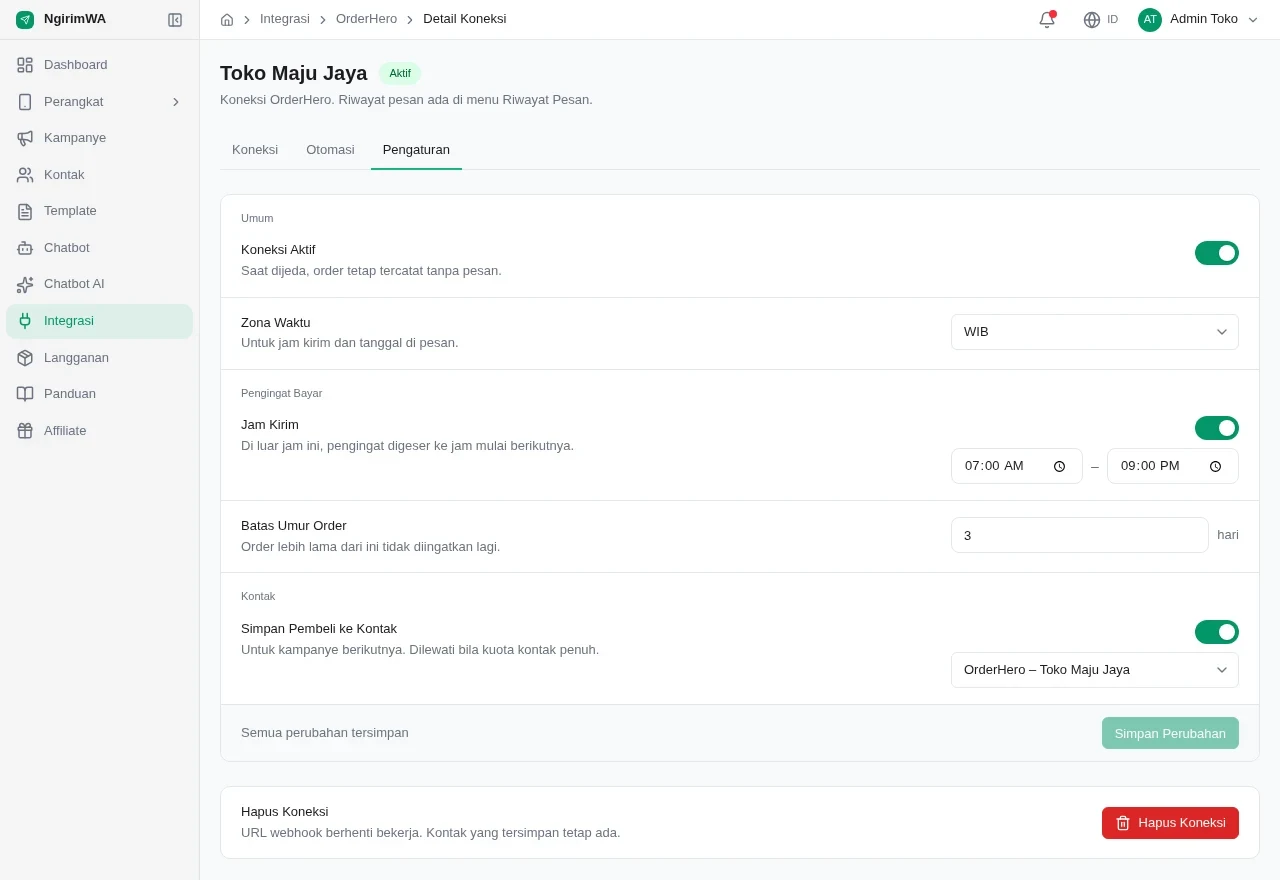1280x880 pixels.
Task: Click the Toko Maju Jaya heading
Action: coord(294,73)
